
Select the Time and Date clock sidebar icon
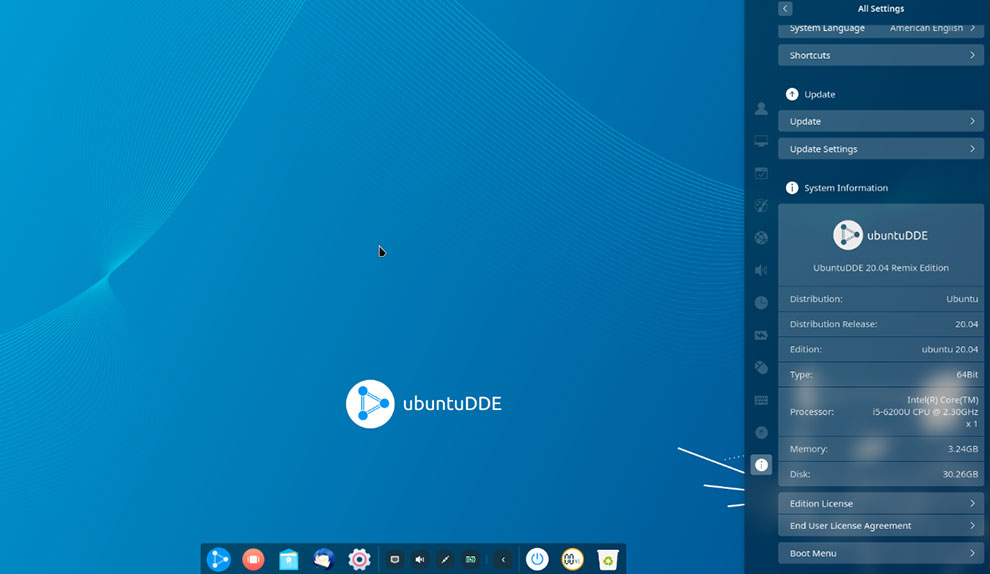point(761,302)
